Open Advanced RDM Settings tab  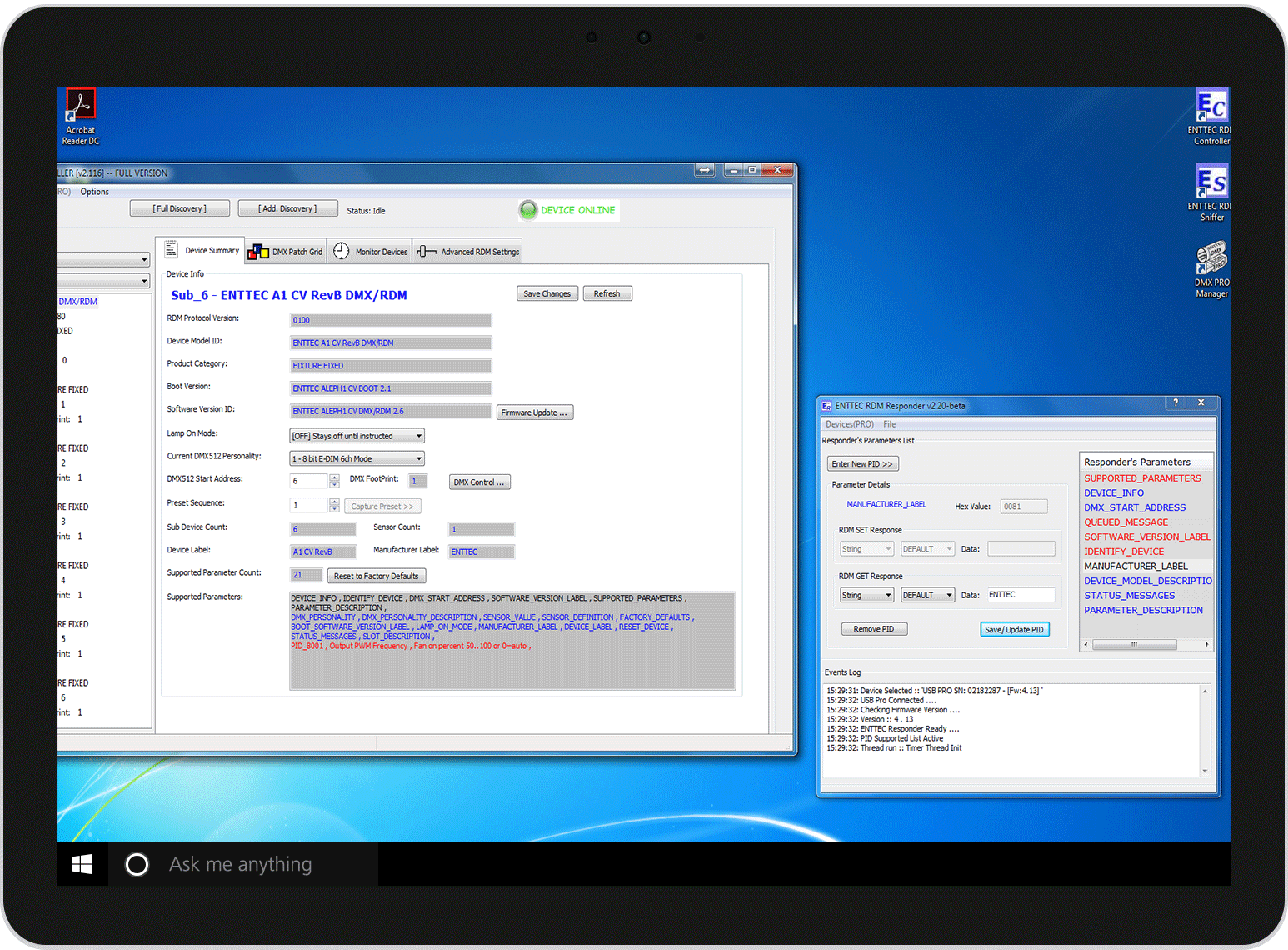point(468,252)
